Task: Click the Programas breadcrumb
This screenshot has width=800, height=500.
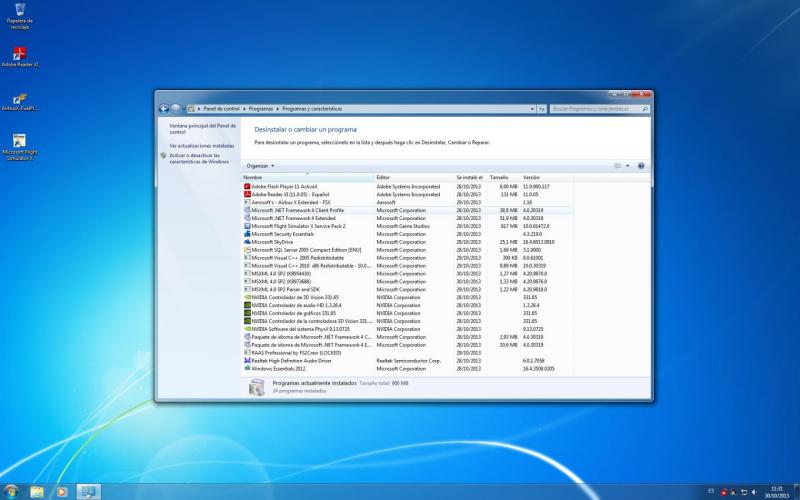Action: (x=261, y=109)
